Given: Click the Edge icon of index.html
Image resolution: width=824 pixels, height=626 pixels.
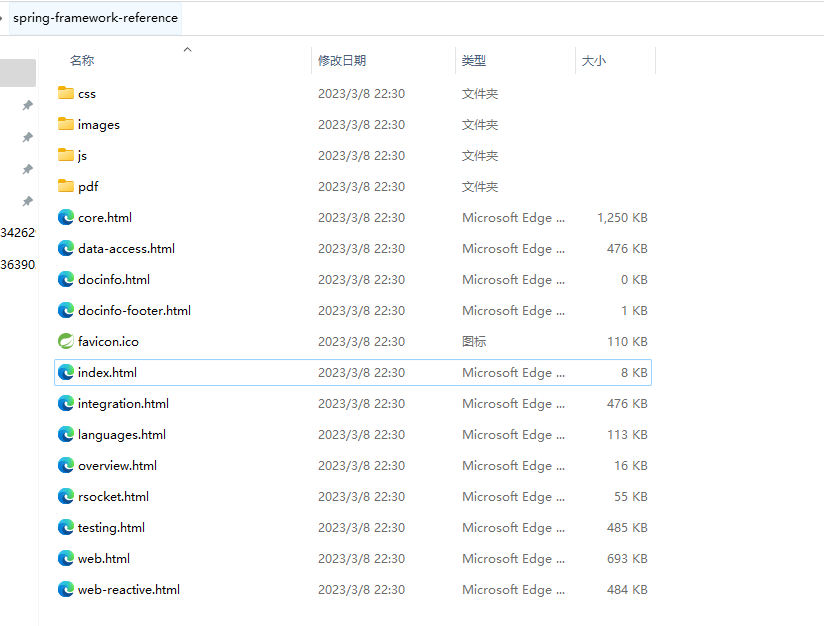Looking at the screenshot, I should 66,372.
